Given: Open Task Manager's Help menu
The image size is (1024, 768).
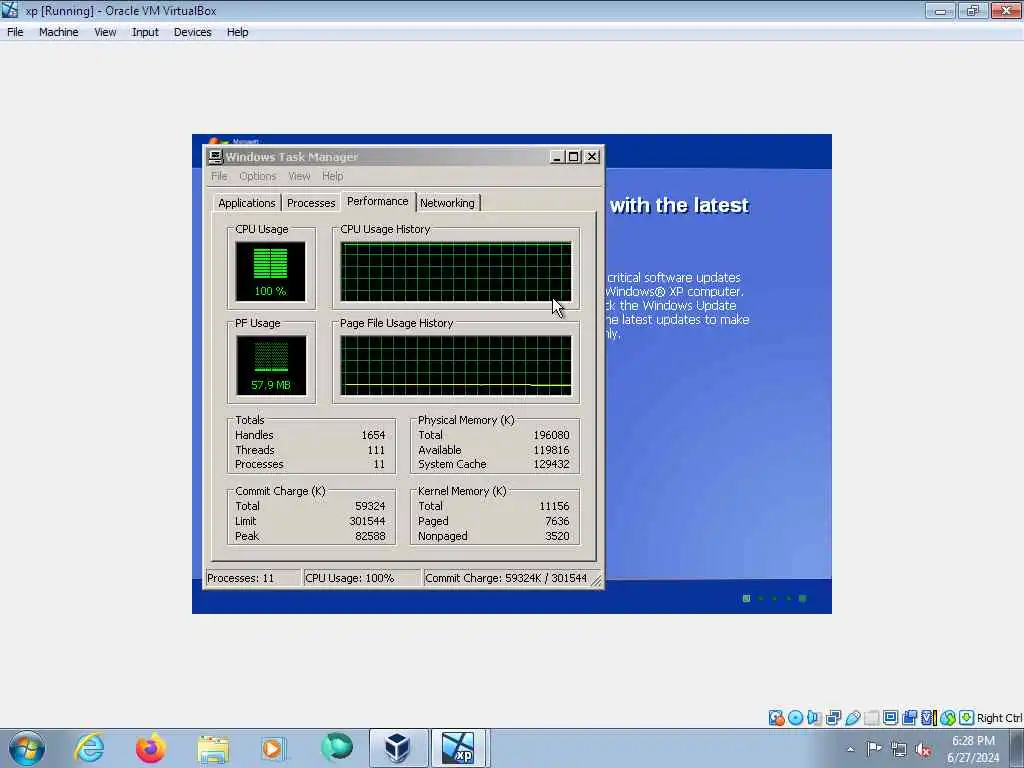Looking at the screenshot, I should click(x=332, y=176).
